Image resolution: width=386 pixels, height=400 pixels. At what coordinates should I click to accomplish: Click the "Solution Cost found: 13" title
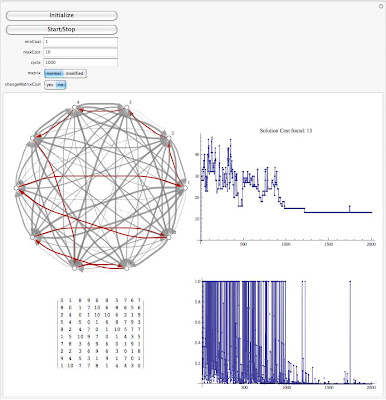pyautogui.click(x=286, y=131)
